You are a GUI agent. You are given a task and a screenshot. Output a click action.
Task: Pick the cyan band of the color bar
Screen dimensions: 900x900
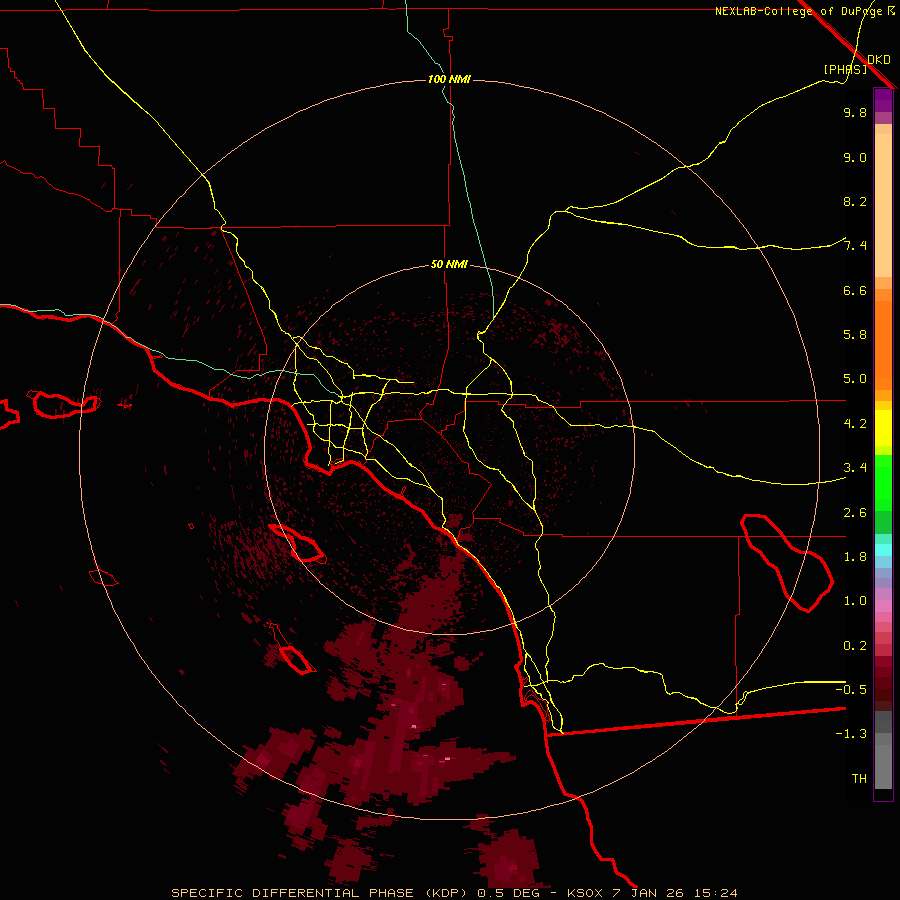click(x=883, y=550)
